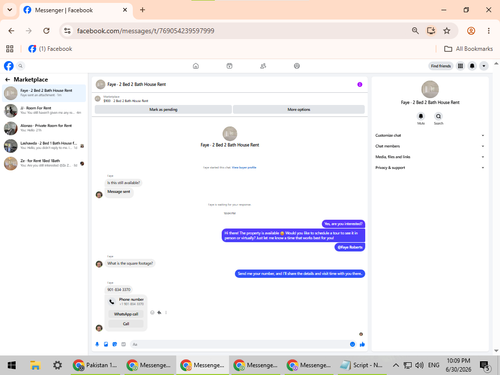500x375 pixels.
Task: Open the 1Bed 1Bath for rent conversation
Action: pos(44,163)
